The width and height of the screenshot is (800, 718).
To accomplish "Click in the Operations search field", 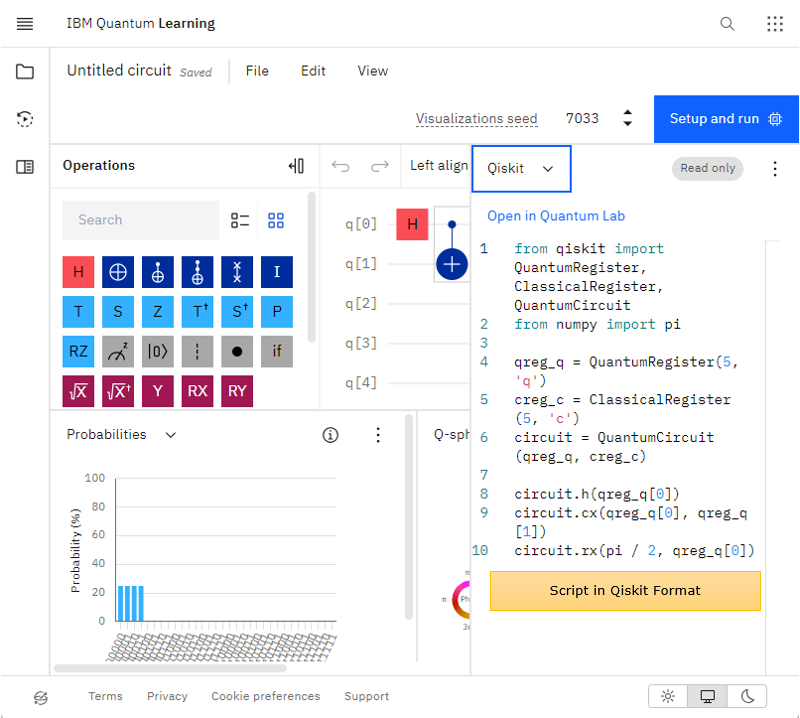I will [x=141, y=220].
